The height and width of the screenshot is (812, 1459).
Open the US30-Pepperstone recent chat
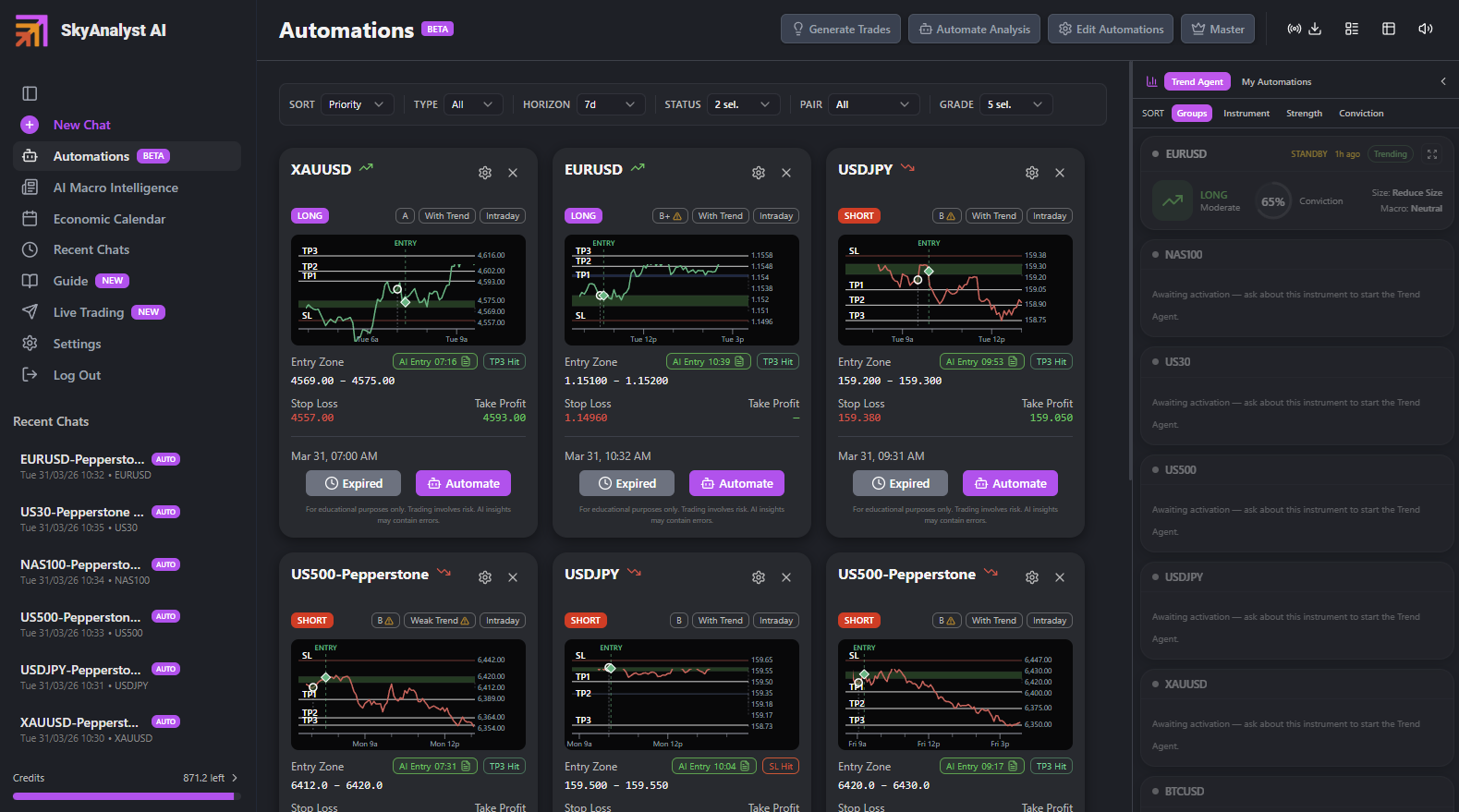pos(81,512)
